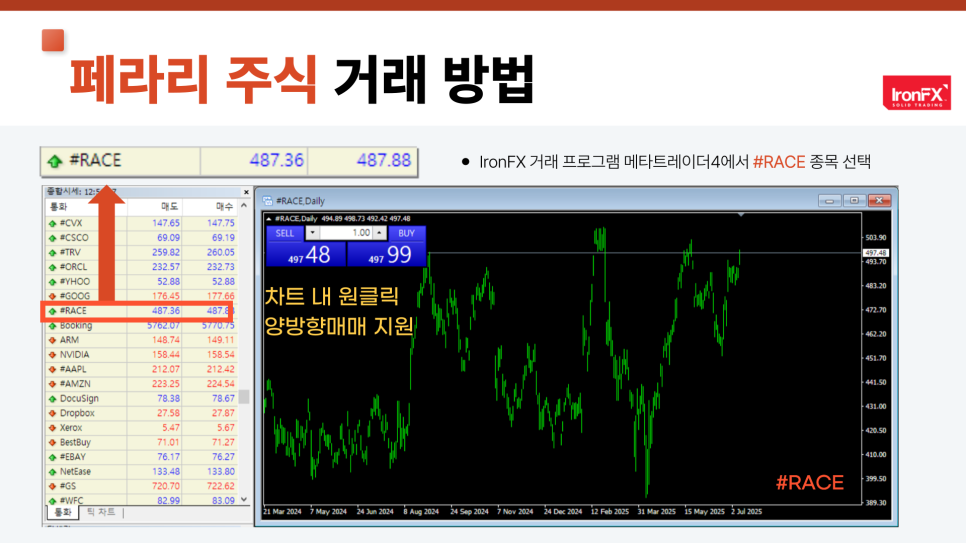
Task: Restore down the #RACE,Daily chart window
Action: (854, 201)
